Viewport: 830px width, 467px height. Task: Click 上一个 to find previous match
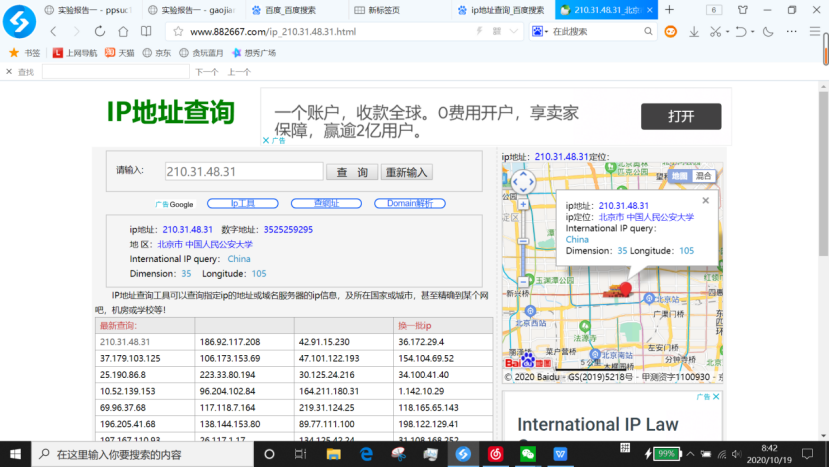coord(239,72)
